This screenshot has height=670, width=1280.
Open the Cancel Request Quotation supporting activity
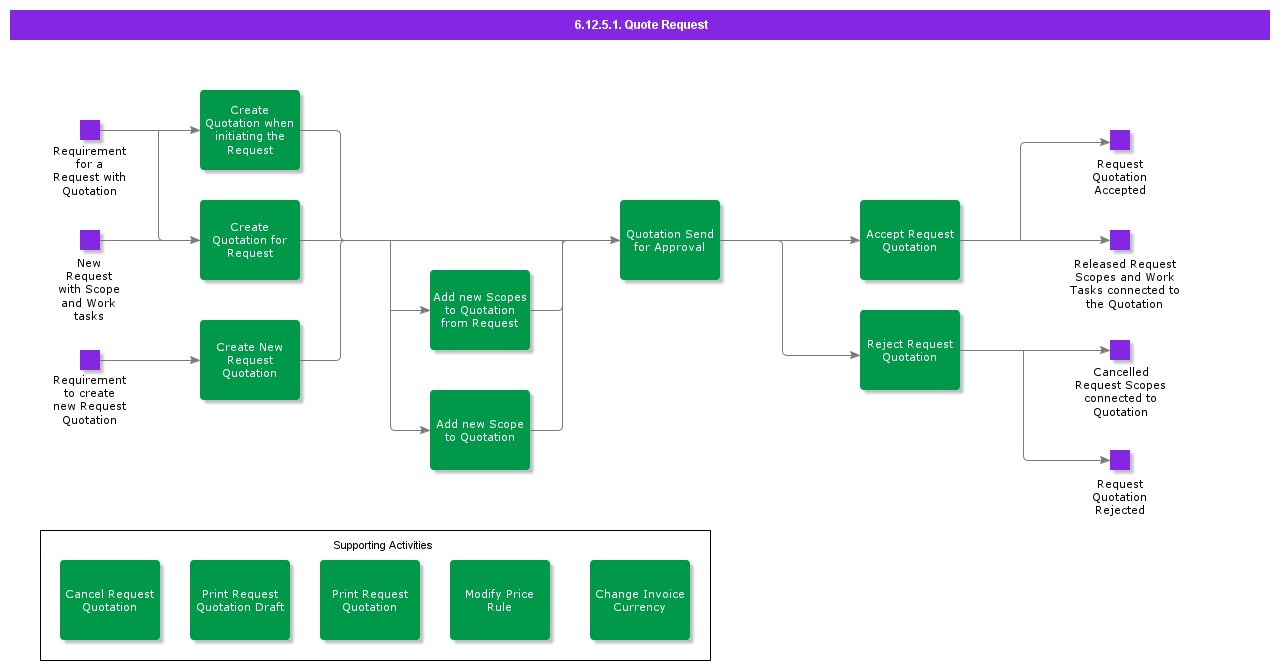[110, 600]
